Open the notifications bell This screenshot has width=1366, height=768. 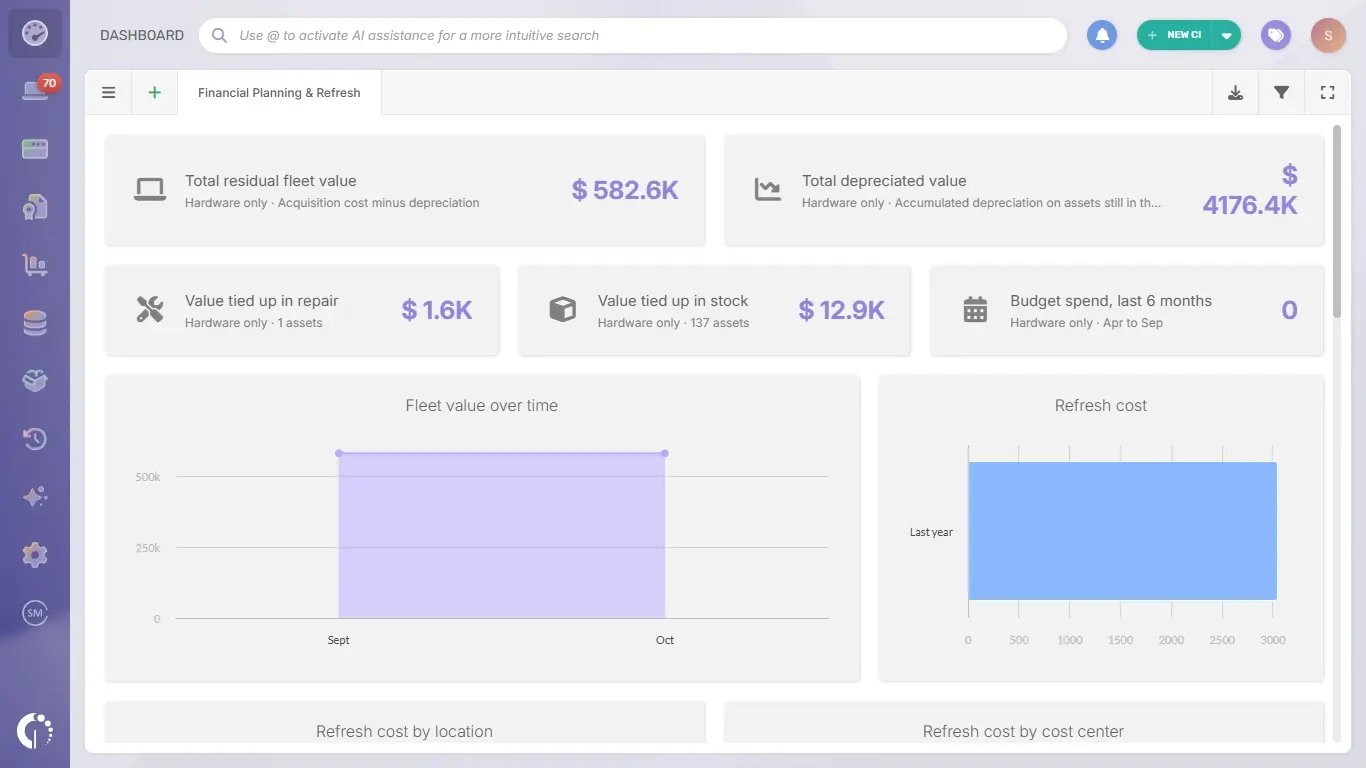(1102, 35)
